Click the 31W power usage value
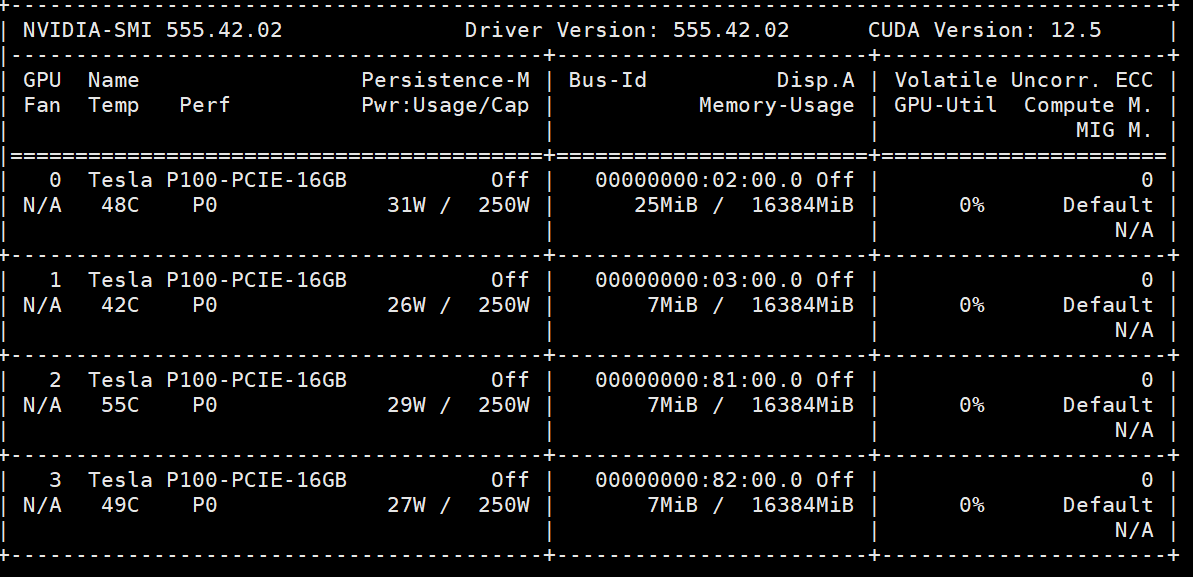The image size is (1193, 577). click(406, 205)
